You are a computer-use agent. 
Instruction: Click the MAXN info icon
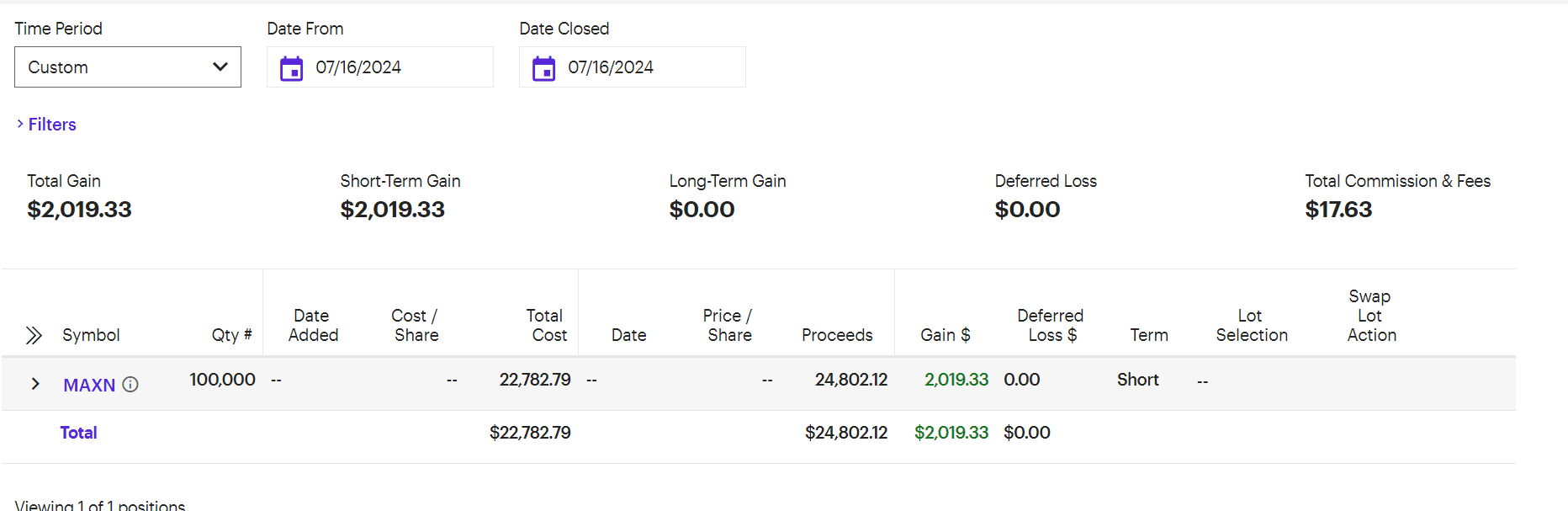tap(130, 385)
